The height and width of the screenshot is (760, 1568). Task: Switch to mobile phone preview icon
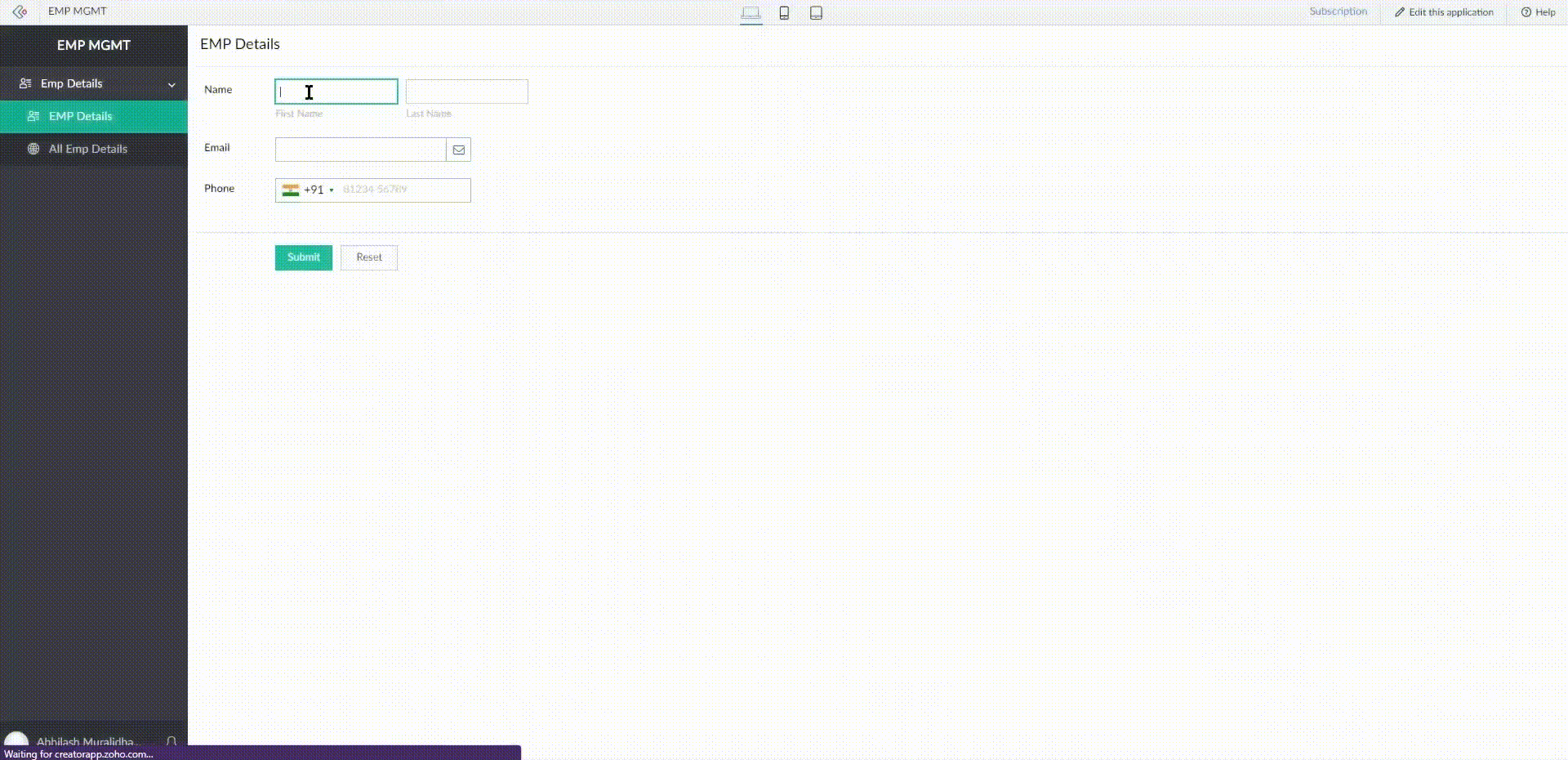pos(784,12)
